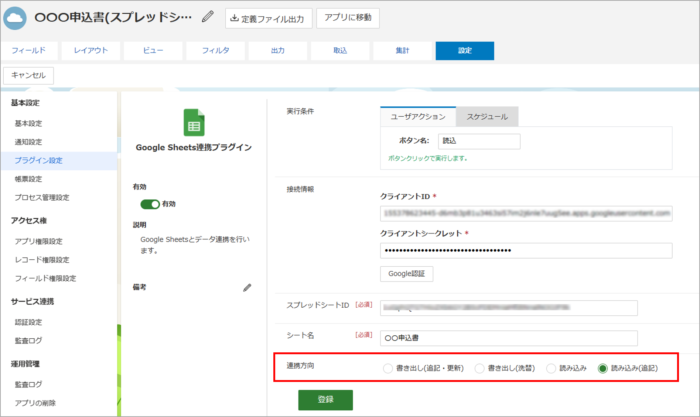
Task: Click the green 登録 button
Action: coord(325,400)
